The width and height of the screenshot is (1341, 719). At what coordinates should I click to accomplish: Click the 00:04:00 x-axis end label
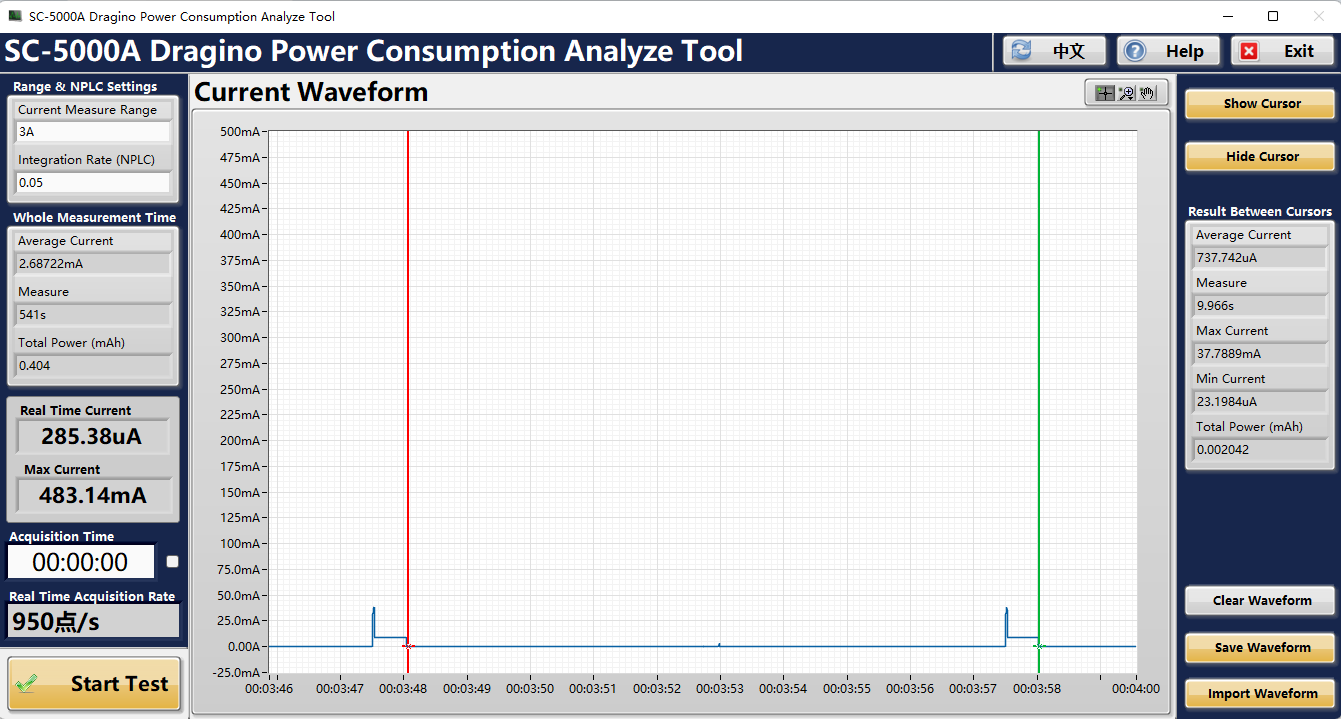coord(1136,689)
